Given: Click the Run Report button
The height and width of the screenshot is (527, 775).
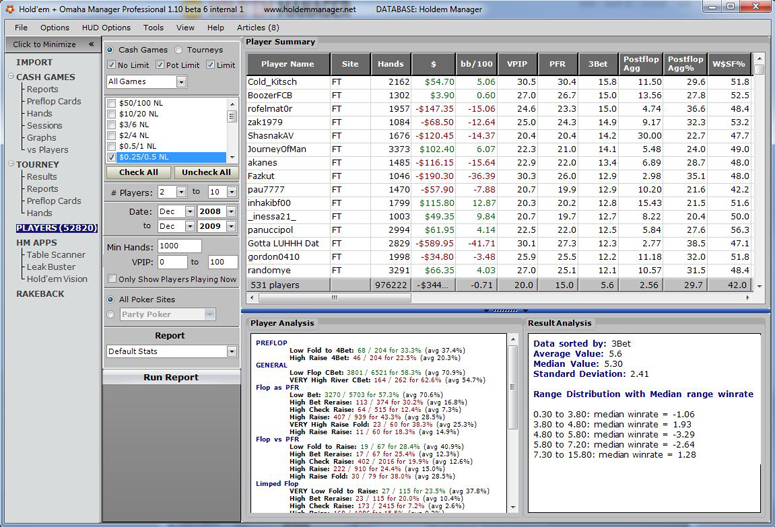Looking at the screenshot, I should pyautogui.click(x=171, y=377).
